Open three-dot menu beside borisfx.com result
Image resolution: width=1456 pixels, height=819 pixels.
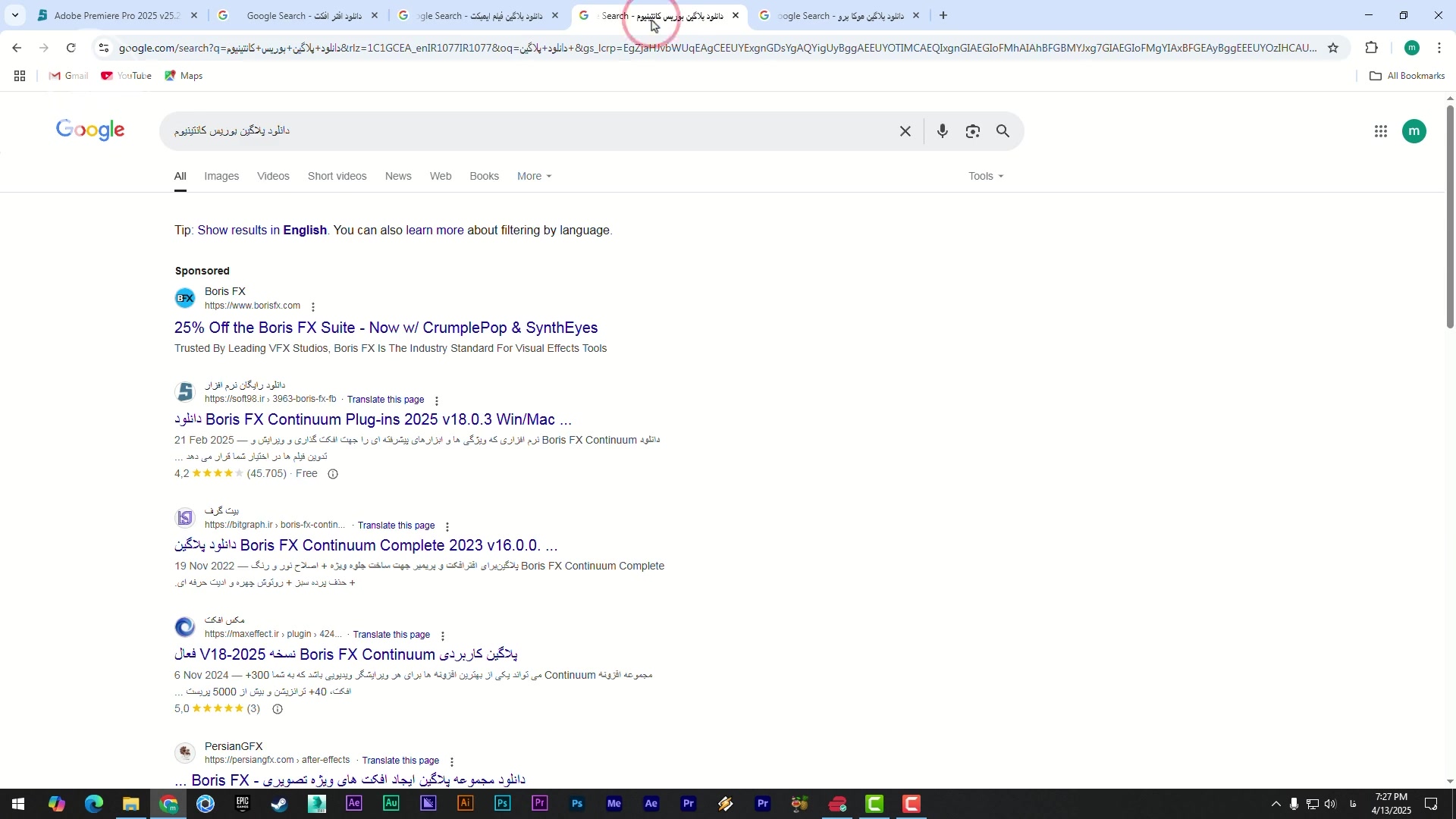tap(312, 307)
